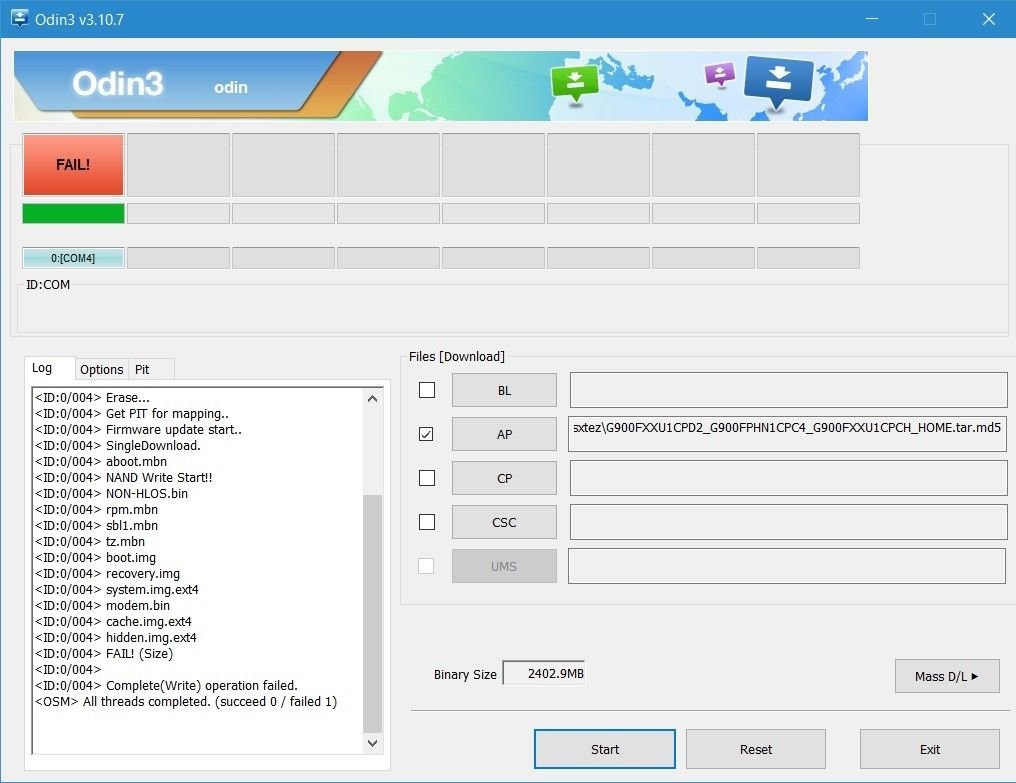Image resolution: width=1016 pixels, height=783 pixels.
Task: Enable the CP file checkbox
Action: (x=427, y=478)
